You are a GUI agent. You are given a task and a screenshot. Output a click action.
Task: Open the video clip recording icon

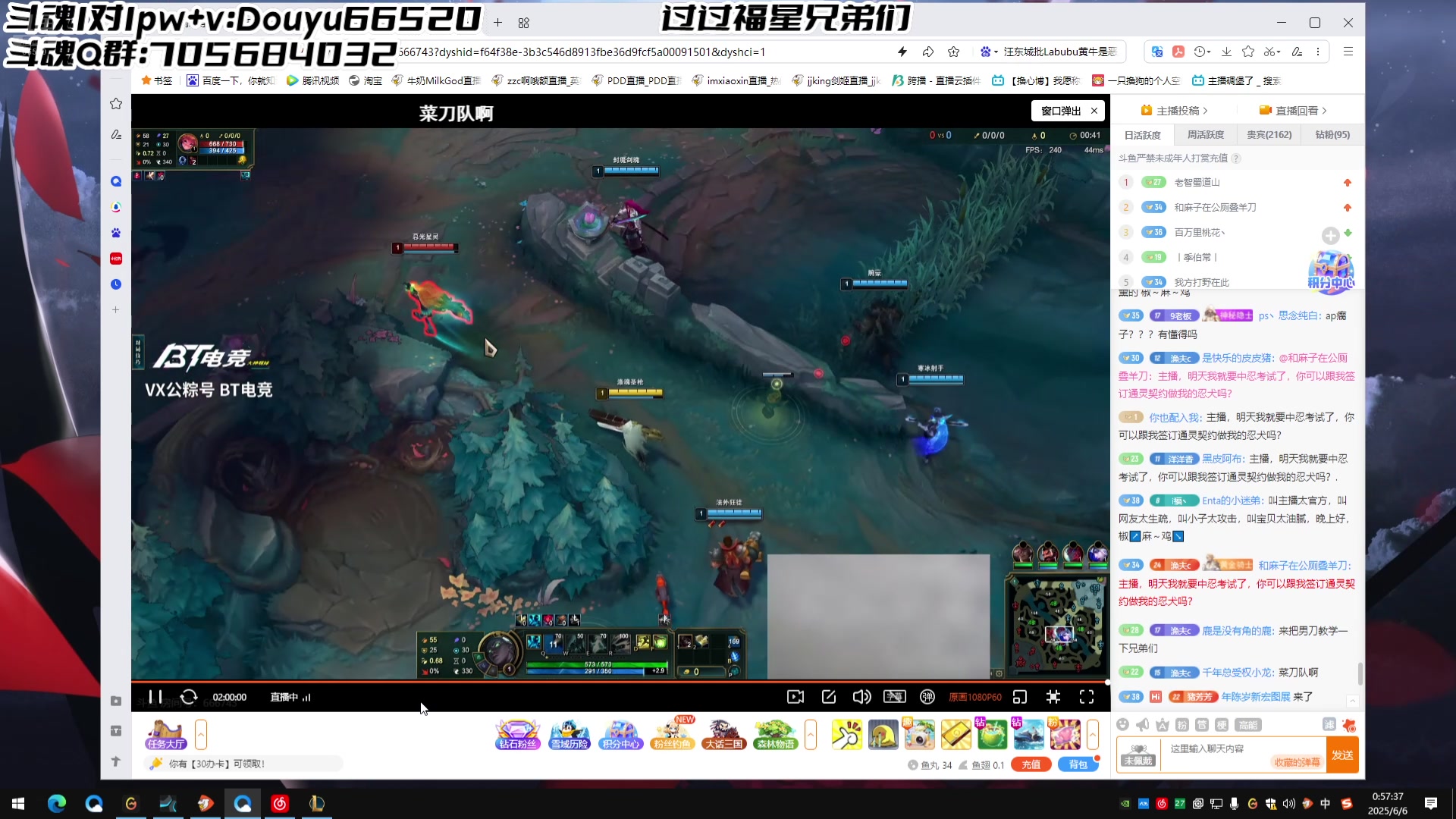pos(795,697)
